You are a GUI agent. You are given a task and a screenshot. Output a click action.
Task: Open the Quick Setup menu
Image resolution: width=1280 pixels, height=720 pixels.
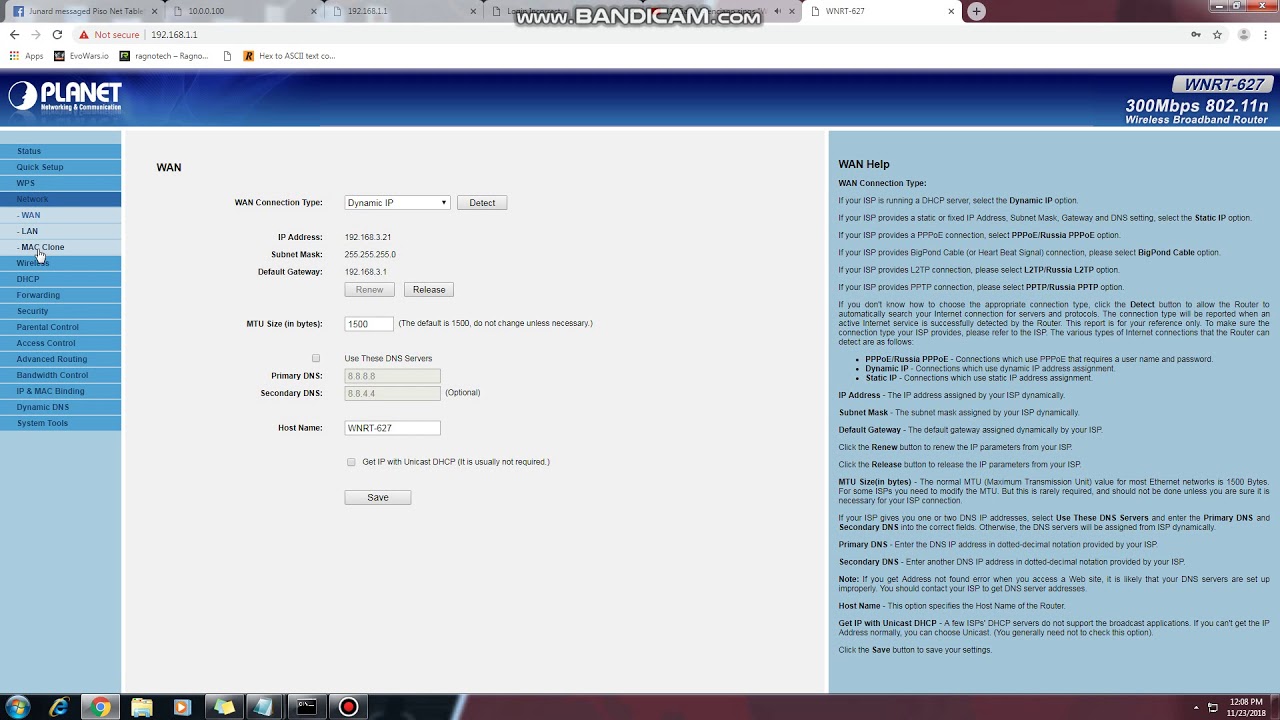click(x=60, y=167)
